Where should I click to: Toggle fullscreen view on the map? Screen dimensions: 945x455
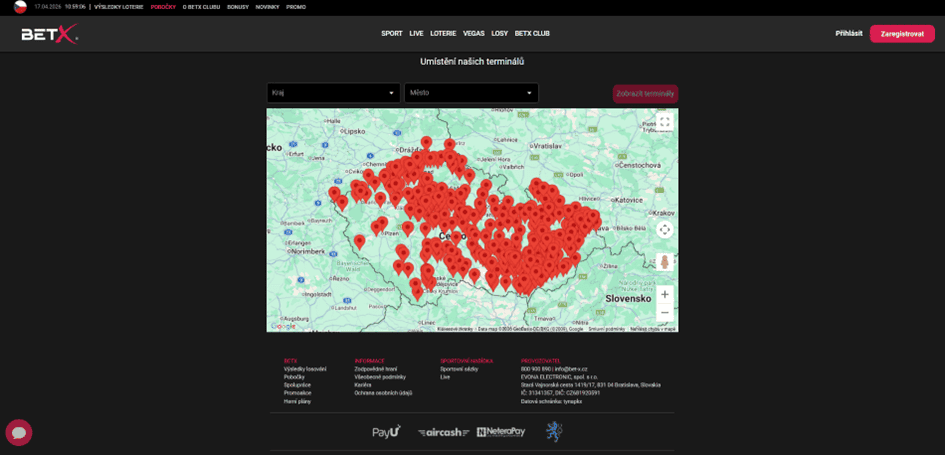(665, 122)
